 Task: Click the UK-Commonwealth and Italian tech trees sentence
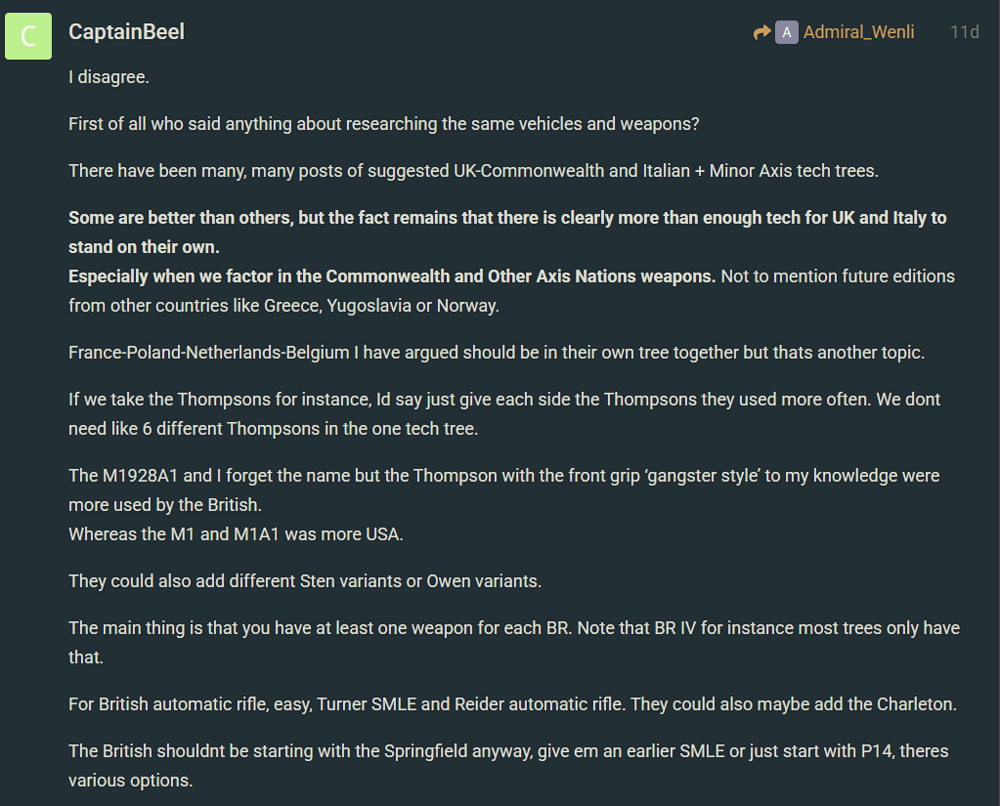473,171
